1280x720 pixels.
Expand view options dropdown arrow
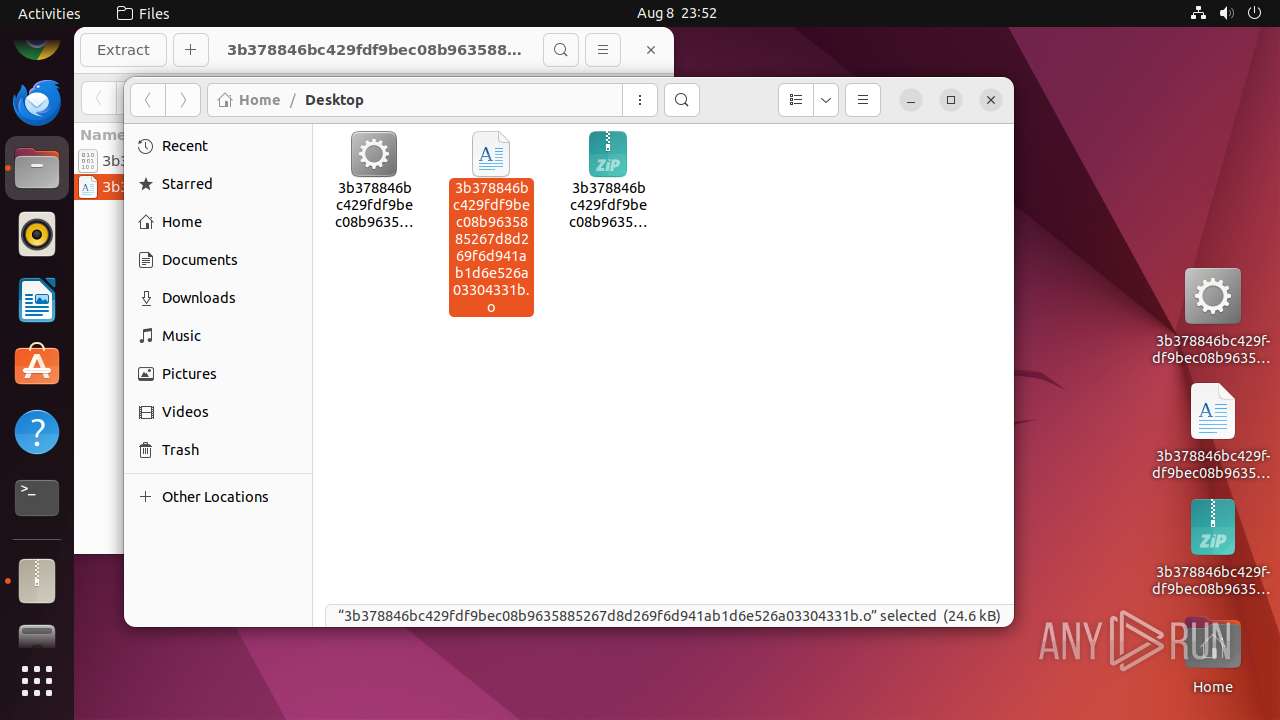pyautogui.click(x=826, y=100)
